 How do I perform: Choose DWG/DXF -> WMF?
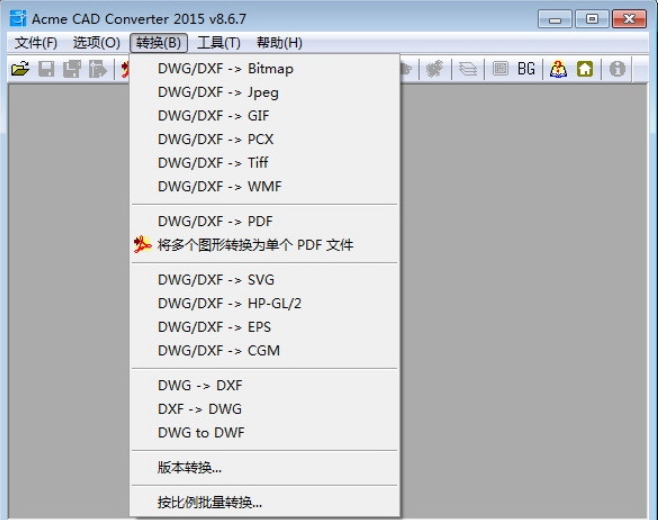point(264,186)
